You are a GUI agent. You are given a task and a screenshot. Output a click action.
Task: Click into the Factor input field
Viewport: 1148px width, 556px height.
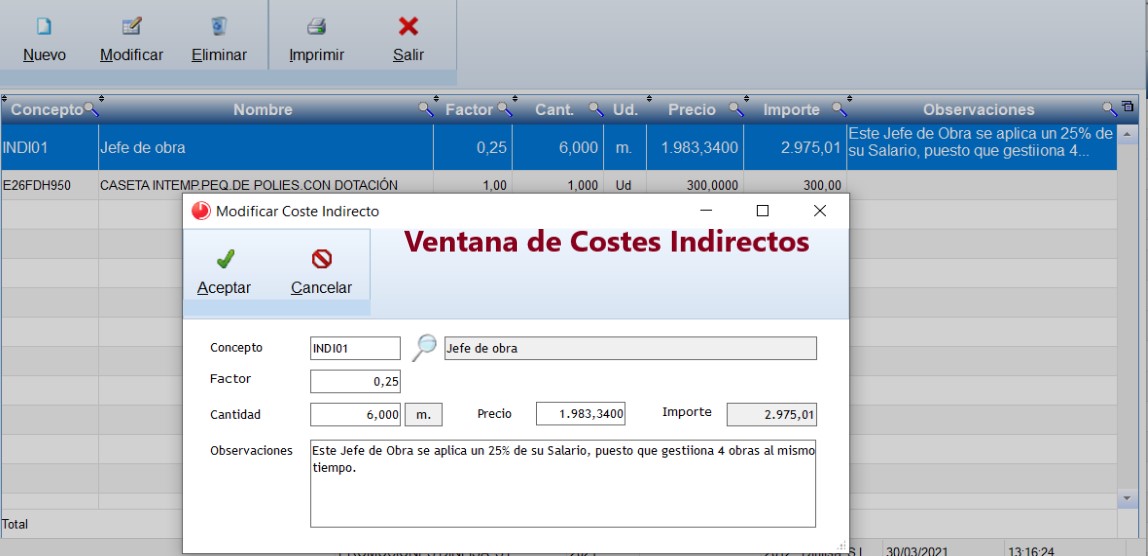click(355, 381)
